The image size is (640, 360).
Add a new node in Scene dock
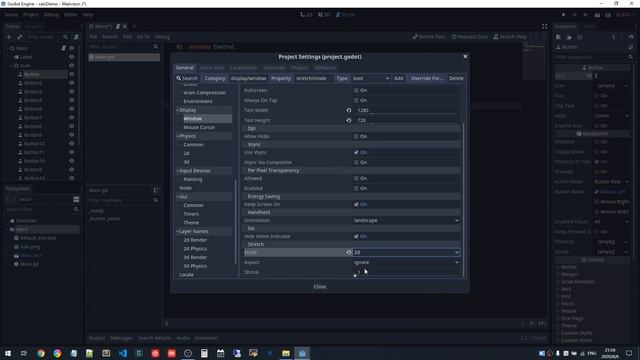9,37
